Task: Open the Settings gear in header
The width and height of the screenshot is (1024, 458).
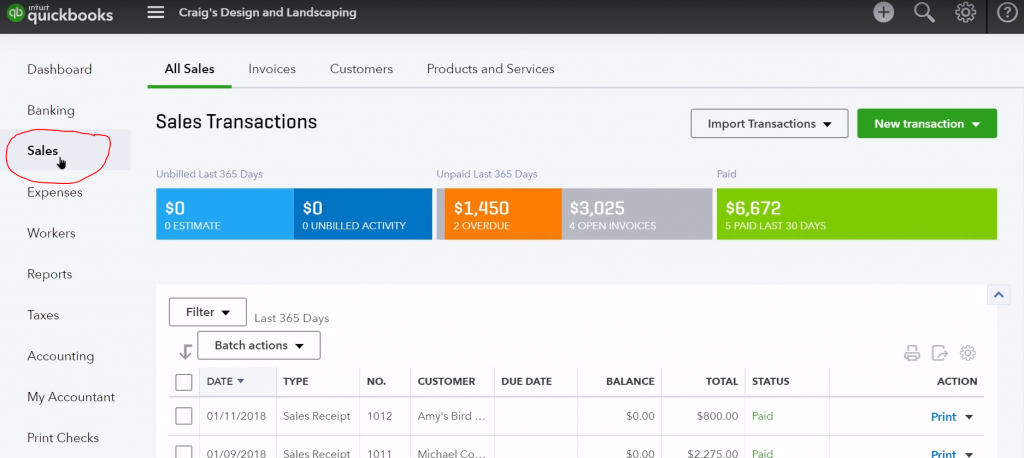Action: (965, 13)
